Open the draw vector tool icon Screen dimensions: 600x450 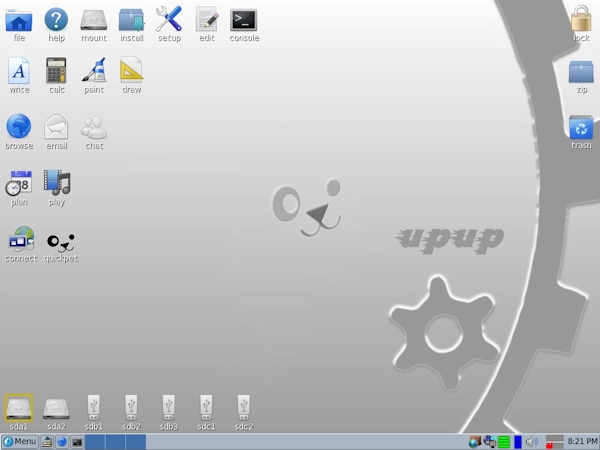point(132,70)
